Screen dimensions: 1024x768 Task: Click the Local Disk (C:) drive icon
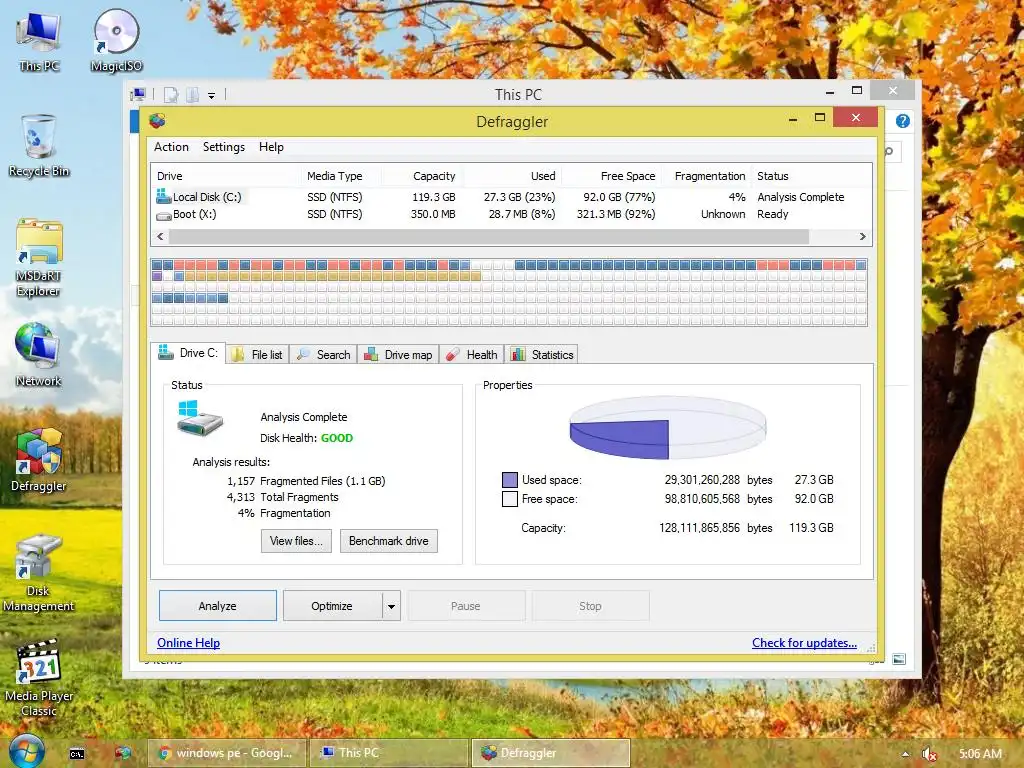[163, 196]
